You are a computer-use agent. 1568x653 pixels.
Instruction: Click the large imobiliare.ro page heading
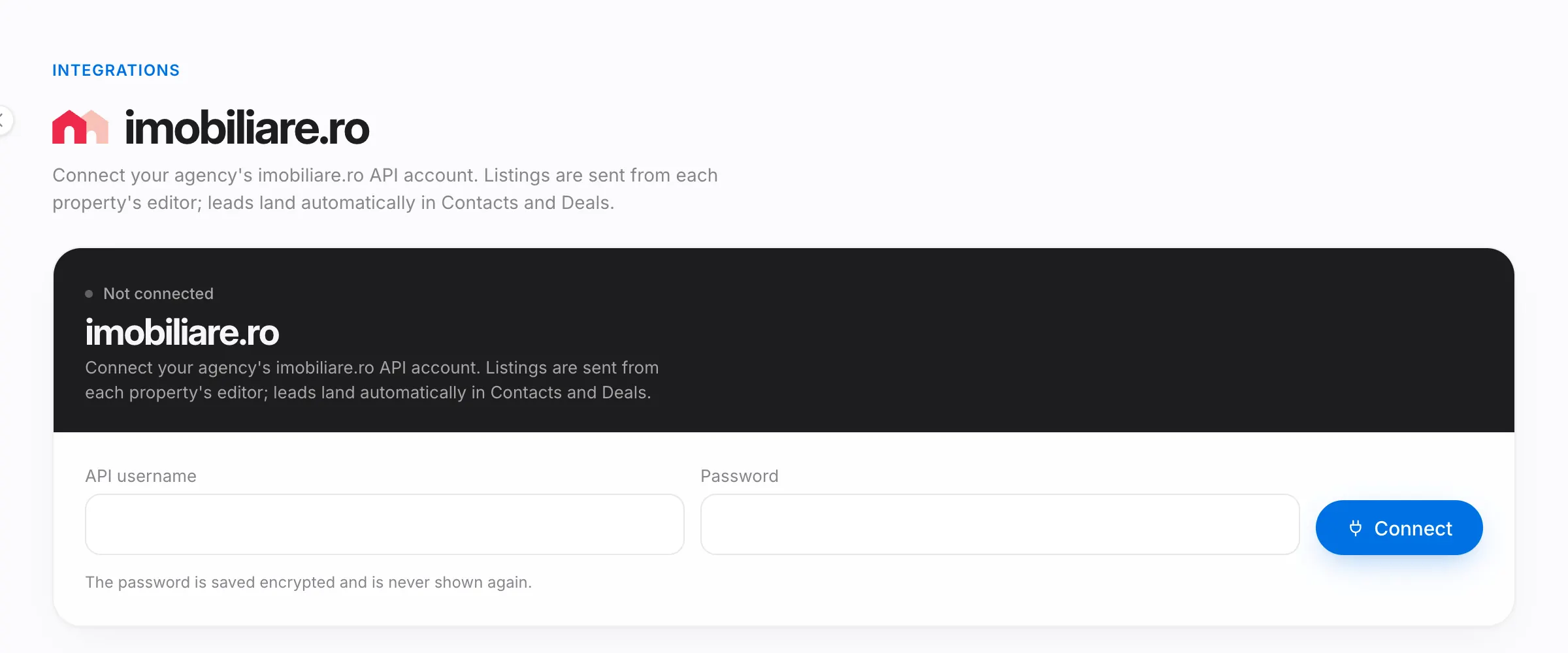247,128
